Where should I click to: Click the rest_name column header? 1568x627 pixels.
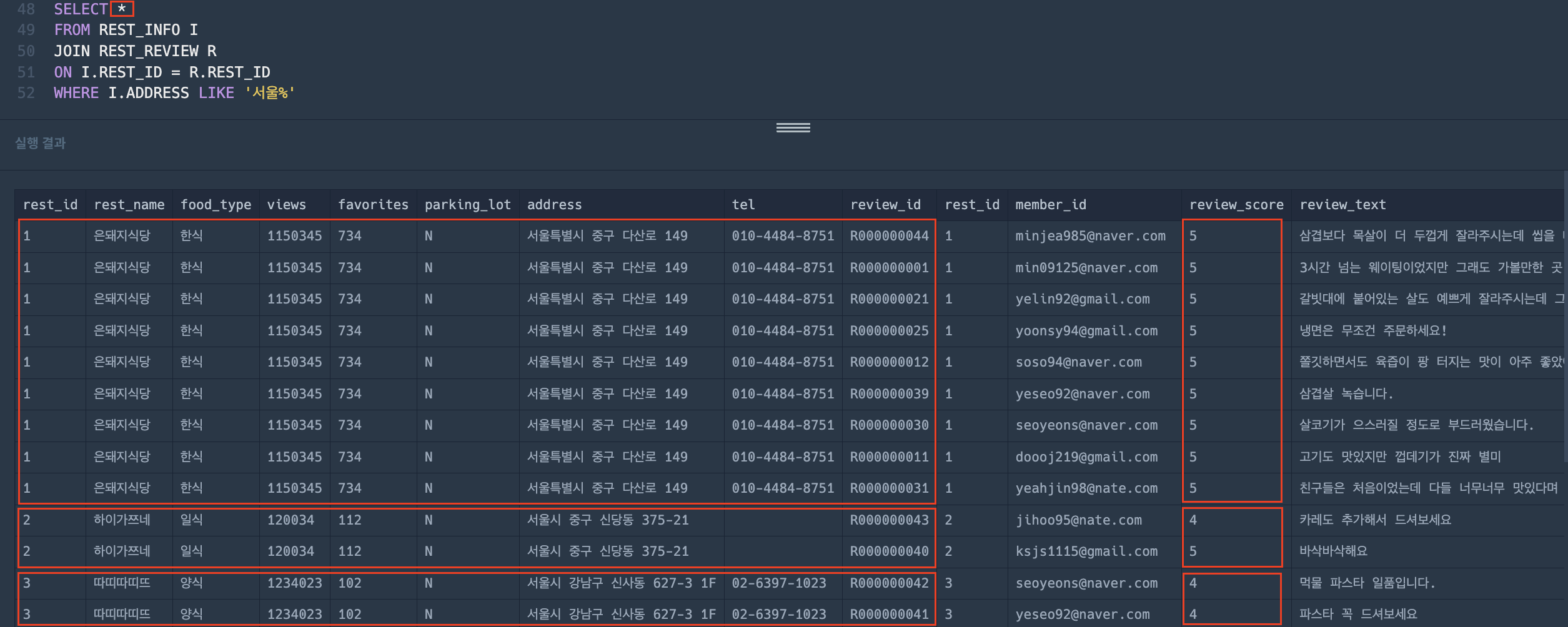(x=129, y=205)
